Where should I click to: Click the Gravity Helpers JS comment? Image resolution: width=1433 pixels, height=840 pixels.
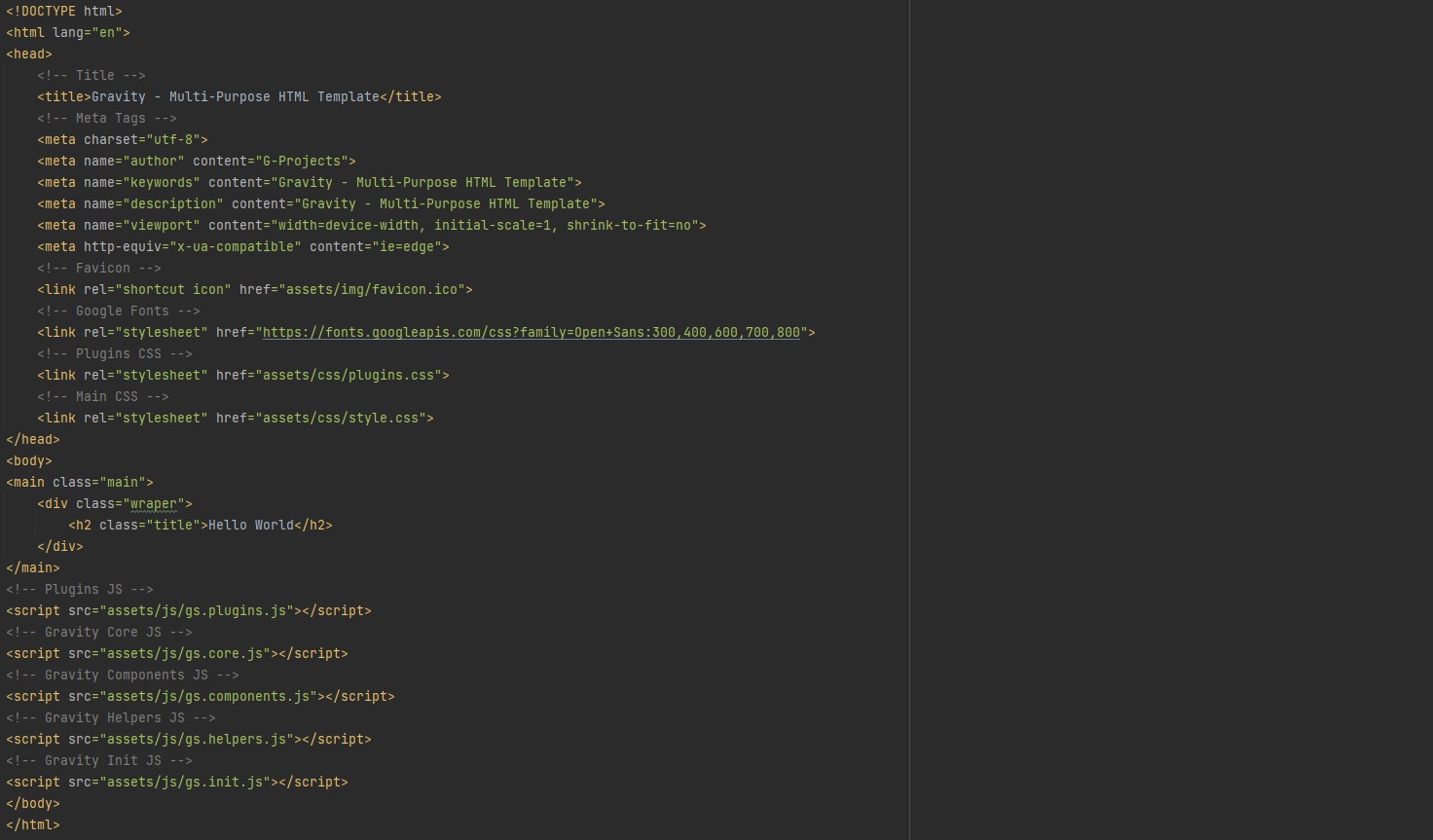pos(111,718)
